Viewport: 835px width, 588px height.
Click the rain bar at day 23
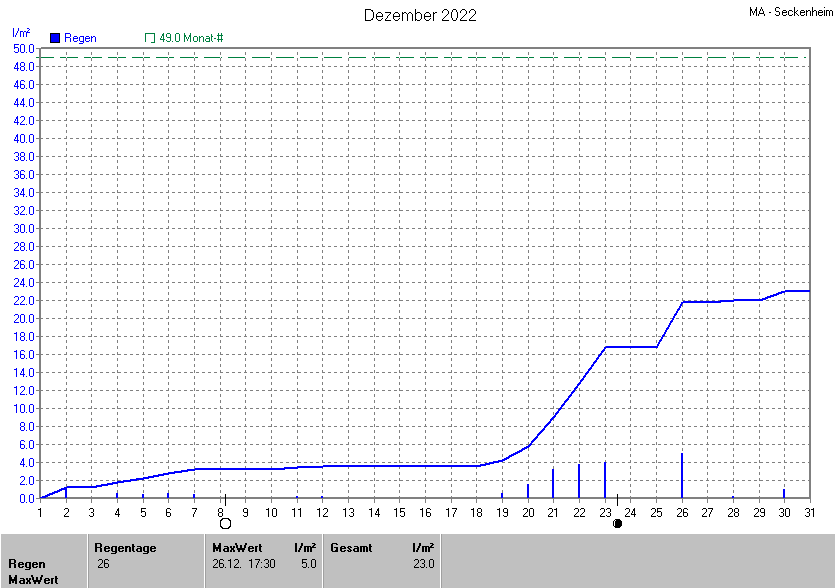605,480
